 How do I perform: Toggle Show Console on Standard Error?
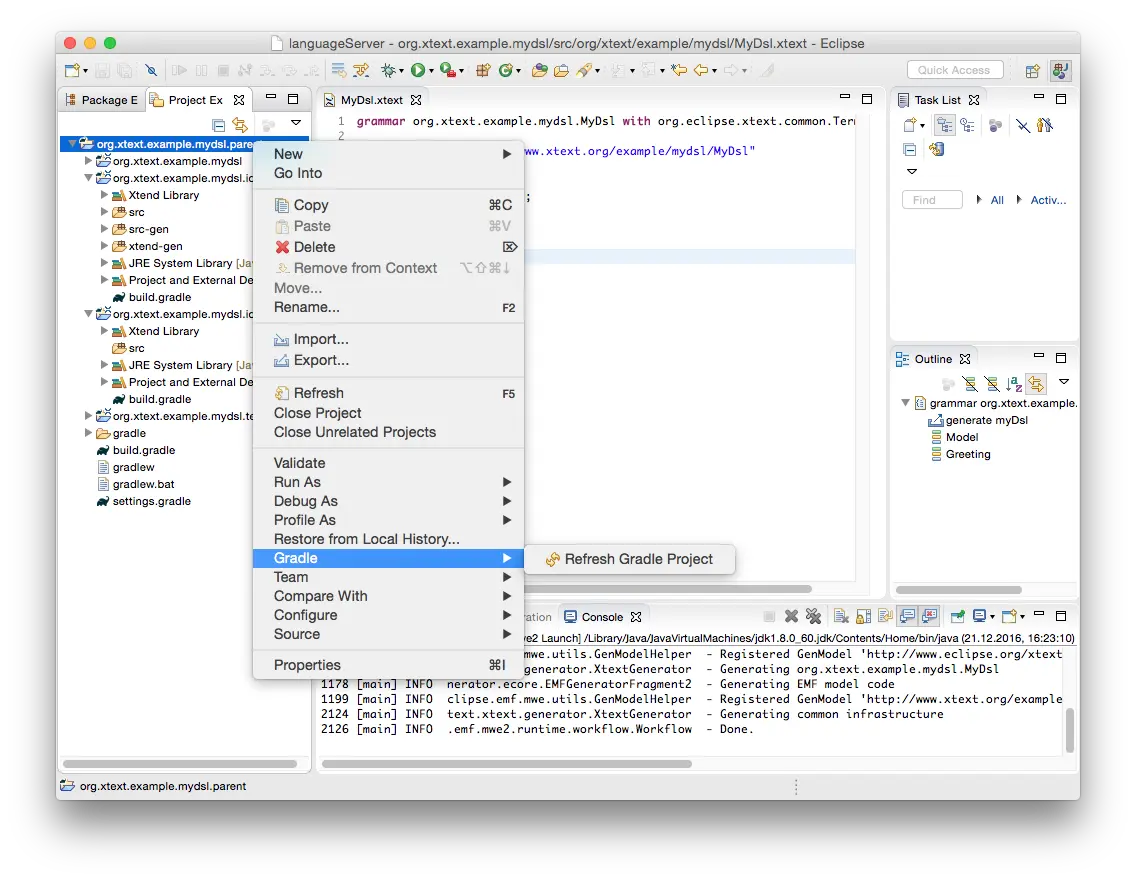pyautogui.click(x=930, y=616)
